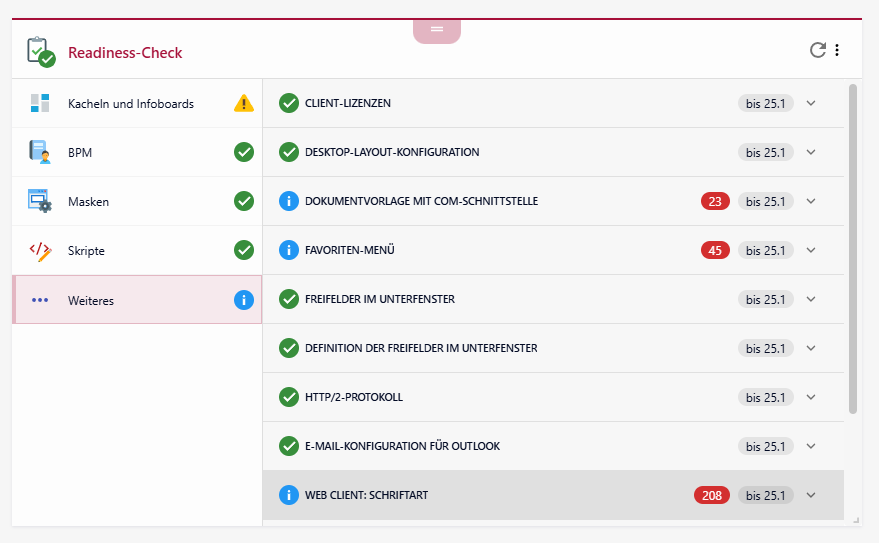
Task: Click the Masken gear-window icon
Action: tap(40, 201)
